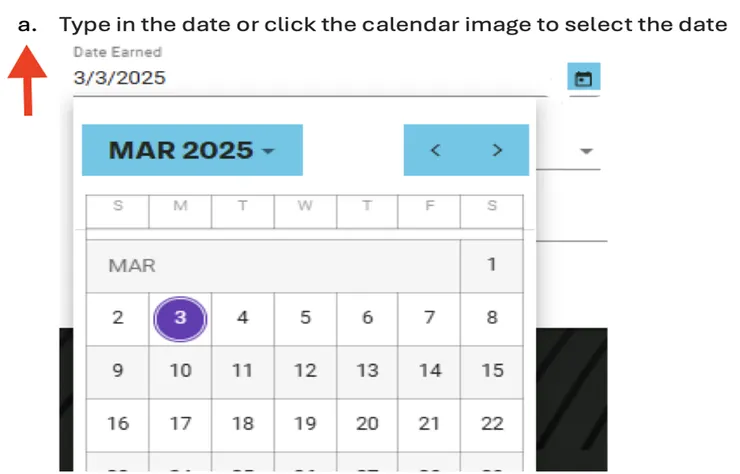
Task: Select March 7 in the calendar
Action: coord(429,318)
